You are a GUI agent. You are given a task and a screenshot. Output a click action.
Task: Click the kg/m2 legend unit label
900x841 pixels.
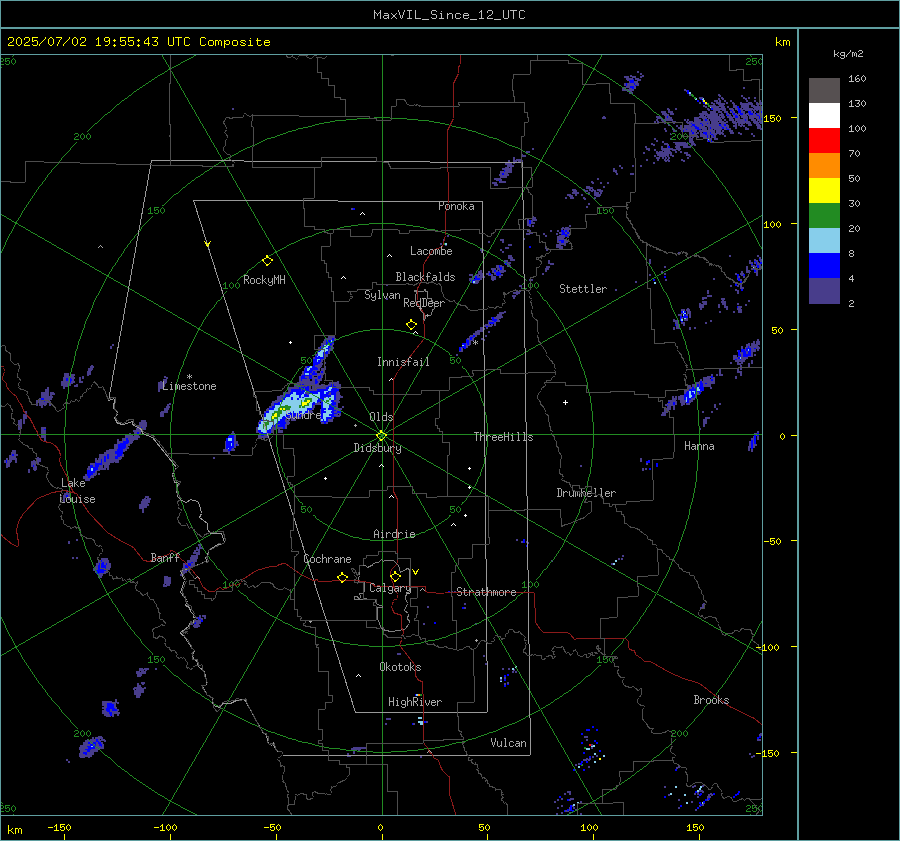coord(848,54)
